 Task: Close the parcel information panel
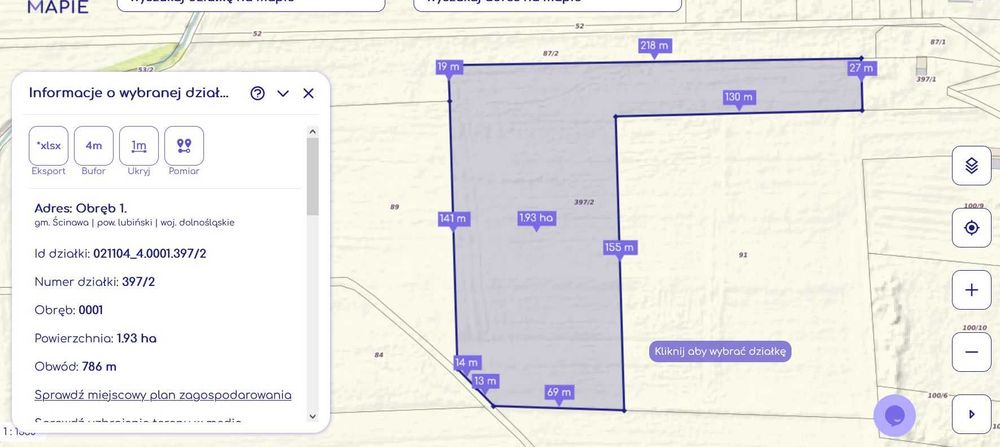coord(309,93)
